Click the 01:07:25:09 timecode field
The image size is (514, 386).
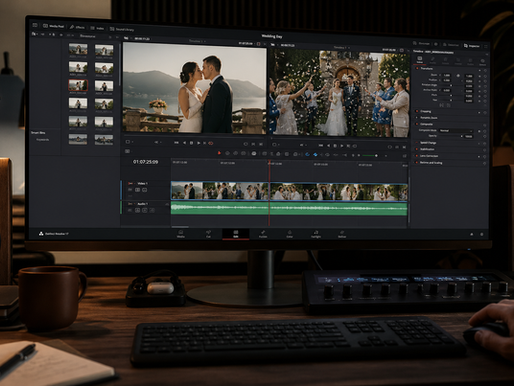tap(146, 162)
